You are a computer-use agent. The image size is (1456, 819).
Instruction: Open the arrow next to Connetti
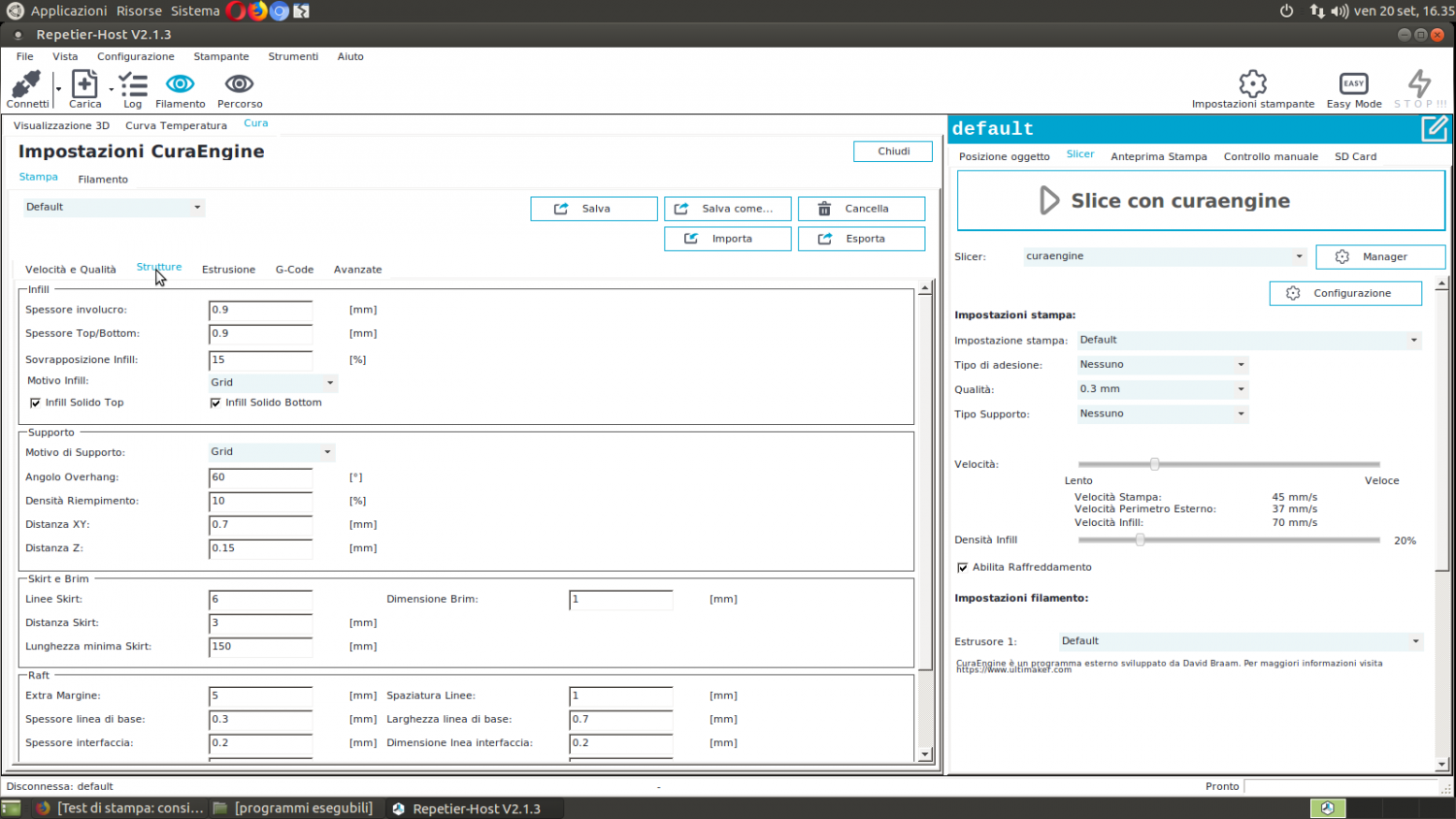58,89
